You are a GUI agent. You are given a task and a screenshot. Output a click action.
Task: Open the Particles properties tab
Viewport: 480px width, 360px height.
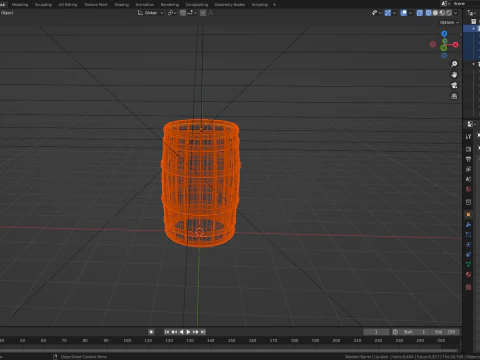tap(468, 235)
